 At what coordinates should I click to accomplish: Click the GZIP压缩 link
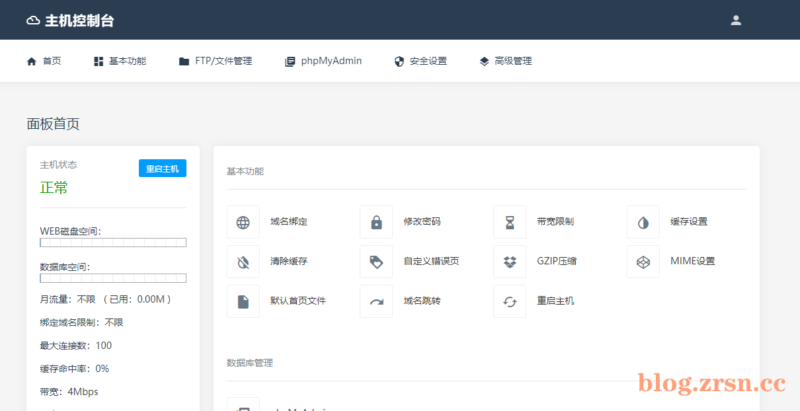(557, 262)
